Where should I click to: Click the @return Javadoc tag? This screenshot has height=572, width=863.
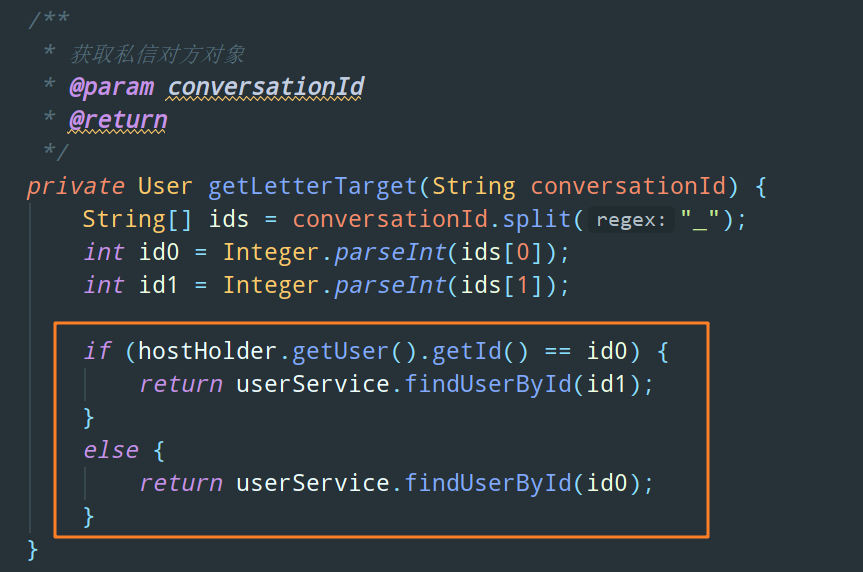coord(118,120)
